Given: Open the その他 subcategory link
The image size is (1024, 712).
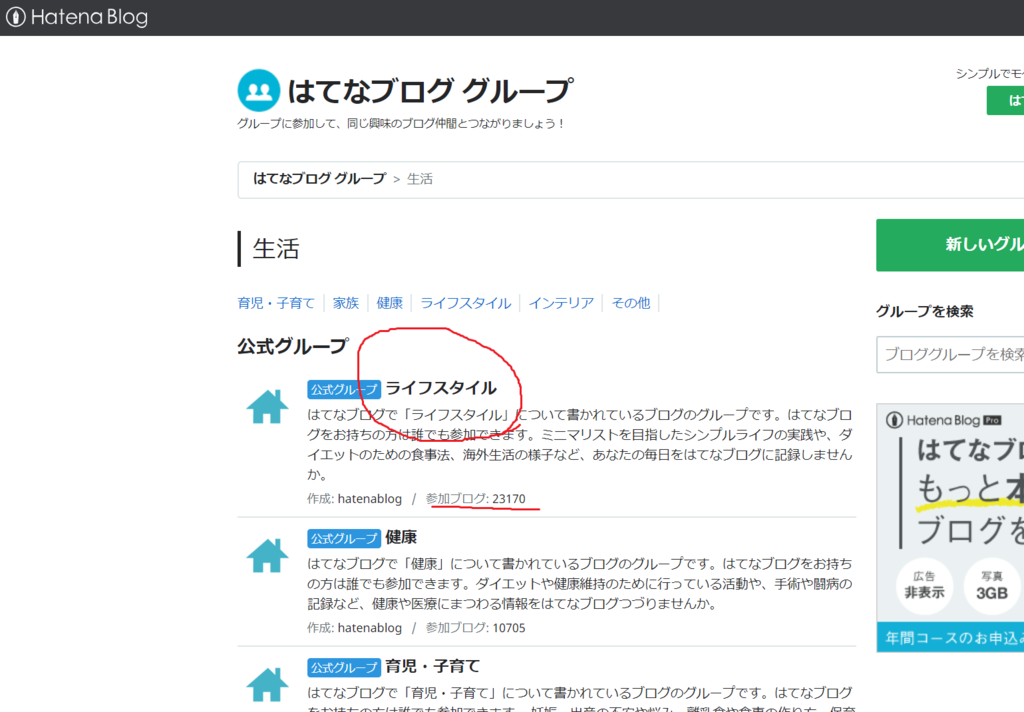Looking at the screenshot, I should tap(631, 303).
